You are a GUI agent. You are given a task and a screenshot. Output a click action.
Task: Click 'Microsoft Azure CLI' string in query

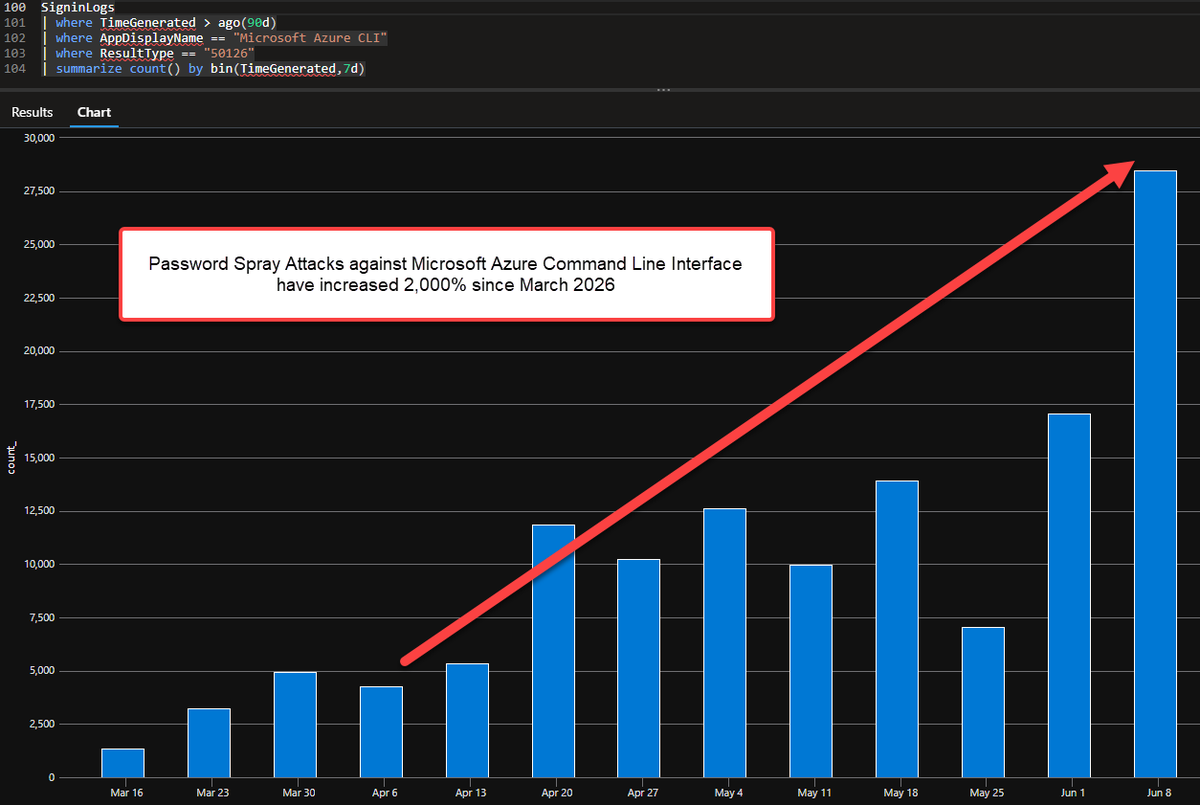click(x=310, y=37)
